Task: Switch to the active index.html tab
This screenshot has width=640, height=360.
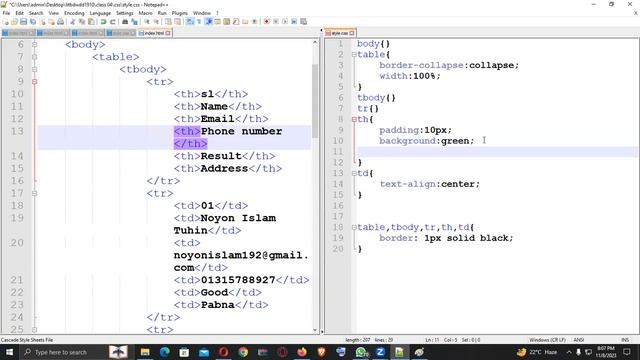Action: [x=154, y=33]
